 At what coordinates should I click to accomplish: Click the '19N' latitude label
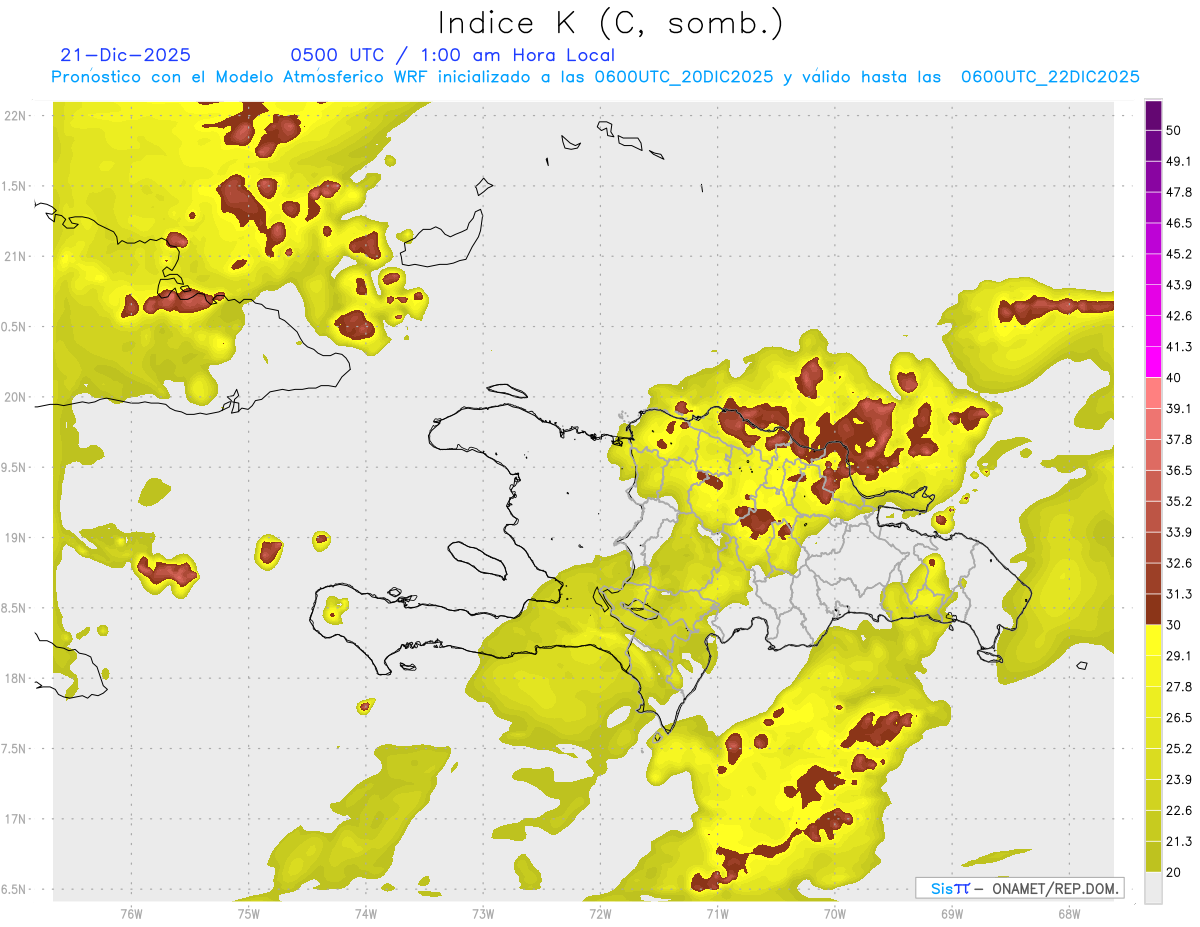click(x=16, y=537)
